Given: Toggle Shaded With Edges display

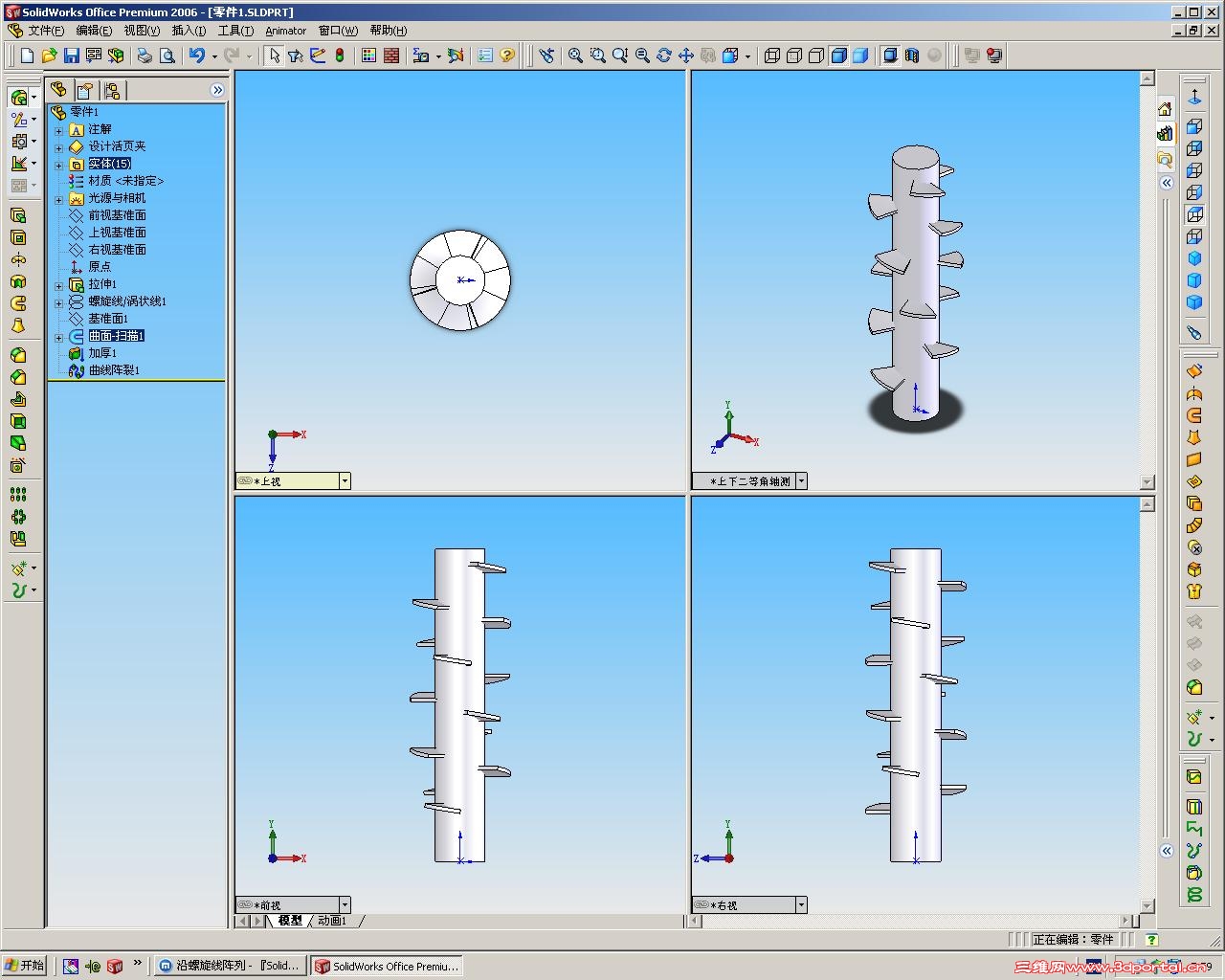Looking at the screenshot, I should (x=838, y=56).
